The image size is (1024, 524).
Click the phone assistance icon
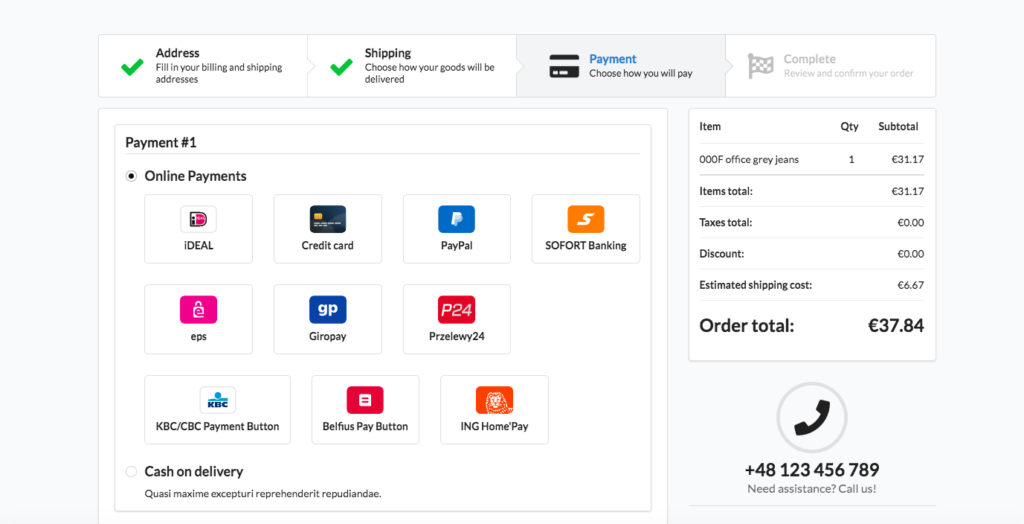pos(812,418)
